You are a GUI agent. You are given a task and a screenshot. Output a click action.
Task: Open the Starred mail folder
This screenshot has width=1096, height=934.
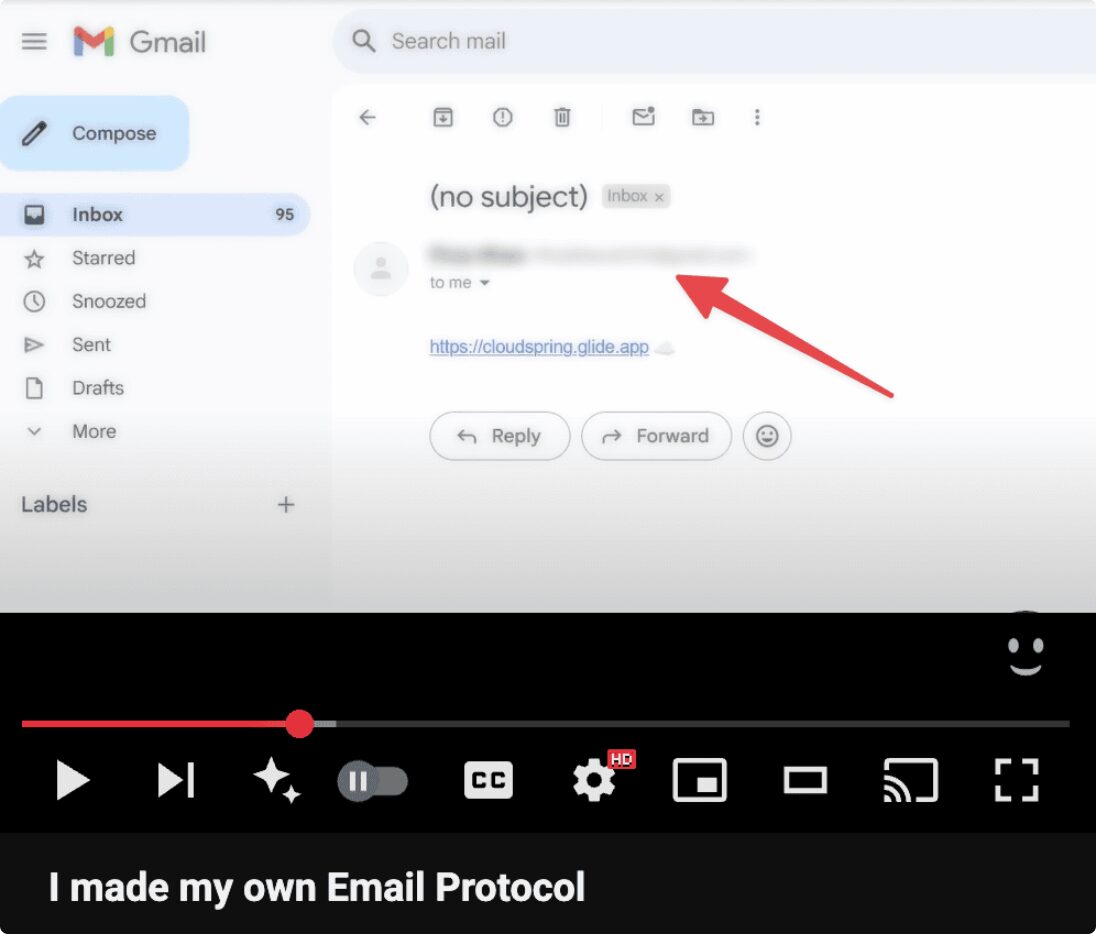103,258
